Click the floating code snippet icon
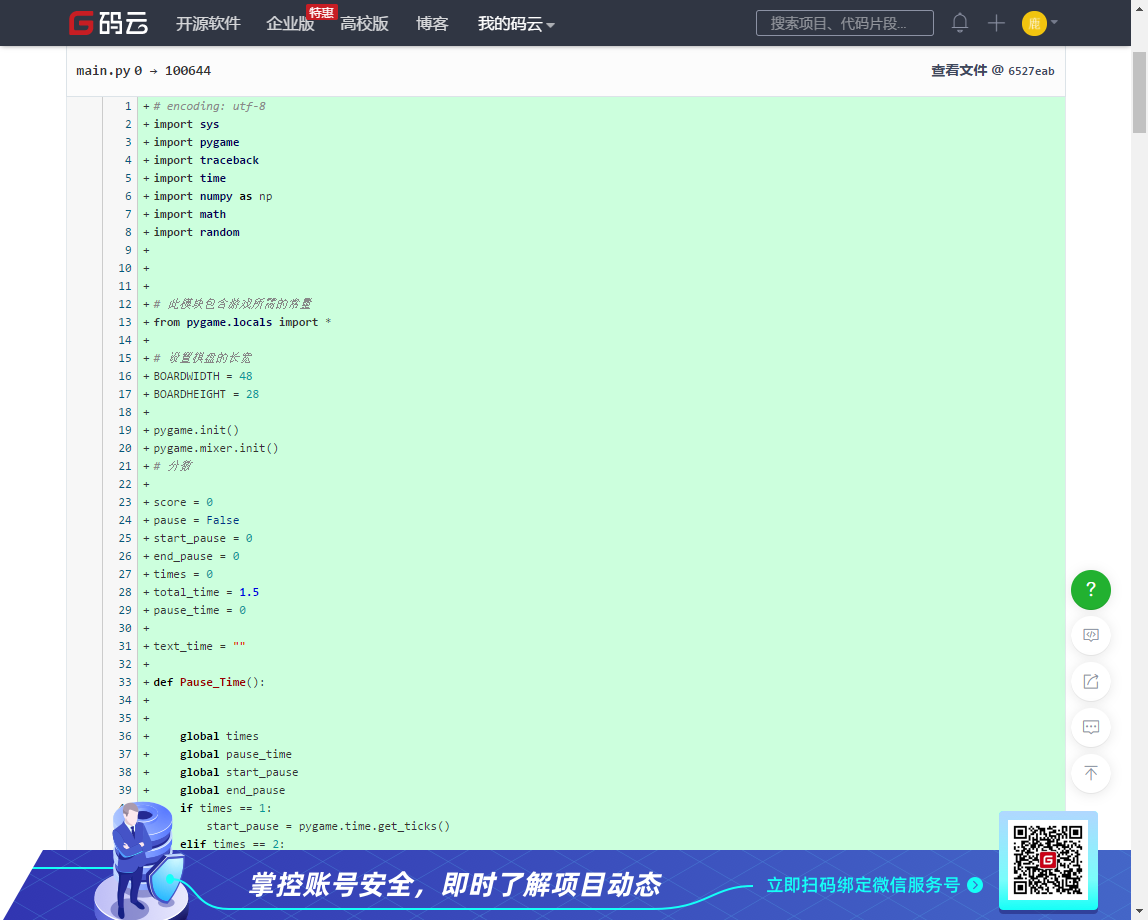 click(1091, 635)
